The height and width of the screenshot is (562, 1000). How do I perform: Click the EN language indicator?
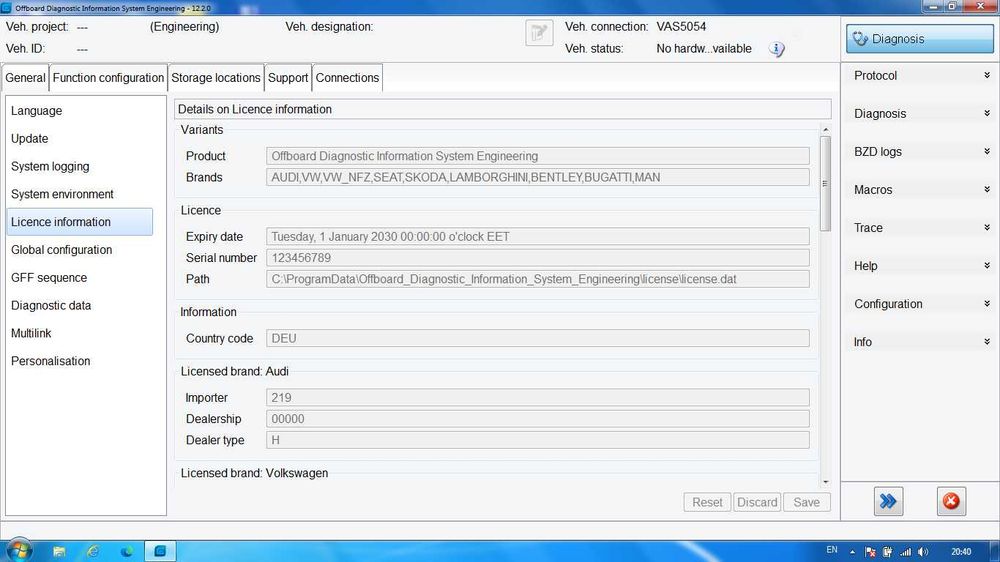click(x=832, y=550)
